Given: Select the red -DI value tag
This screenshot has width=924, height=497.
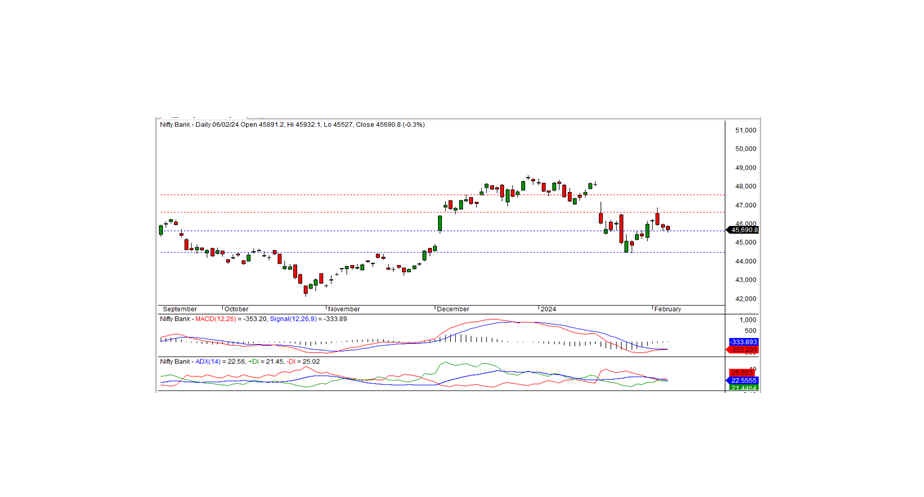Looking at the screenshot, I should click(744, 373).
